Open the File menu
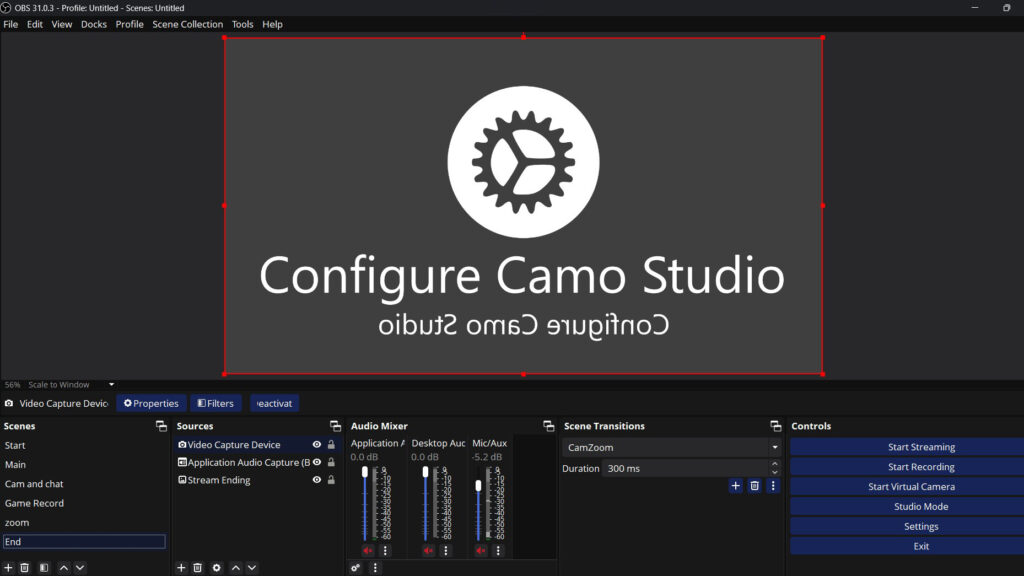 click(x=10, y=24)
